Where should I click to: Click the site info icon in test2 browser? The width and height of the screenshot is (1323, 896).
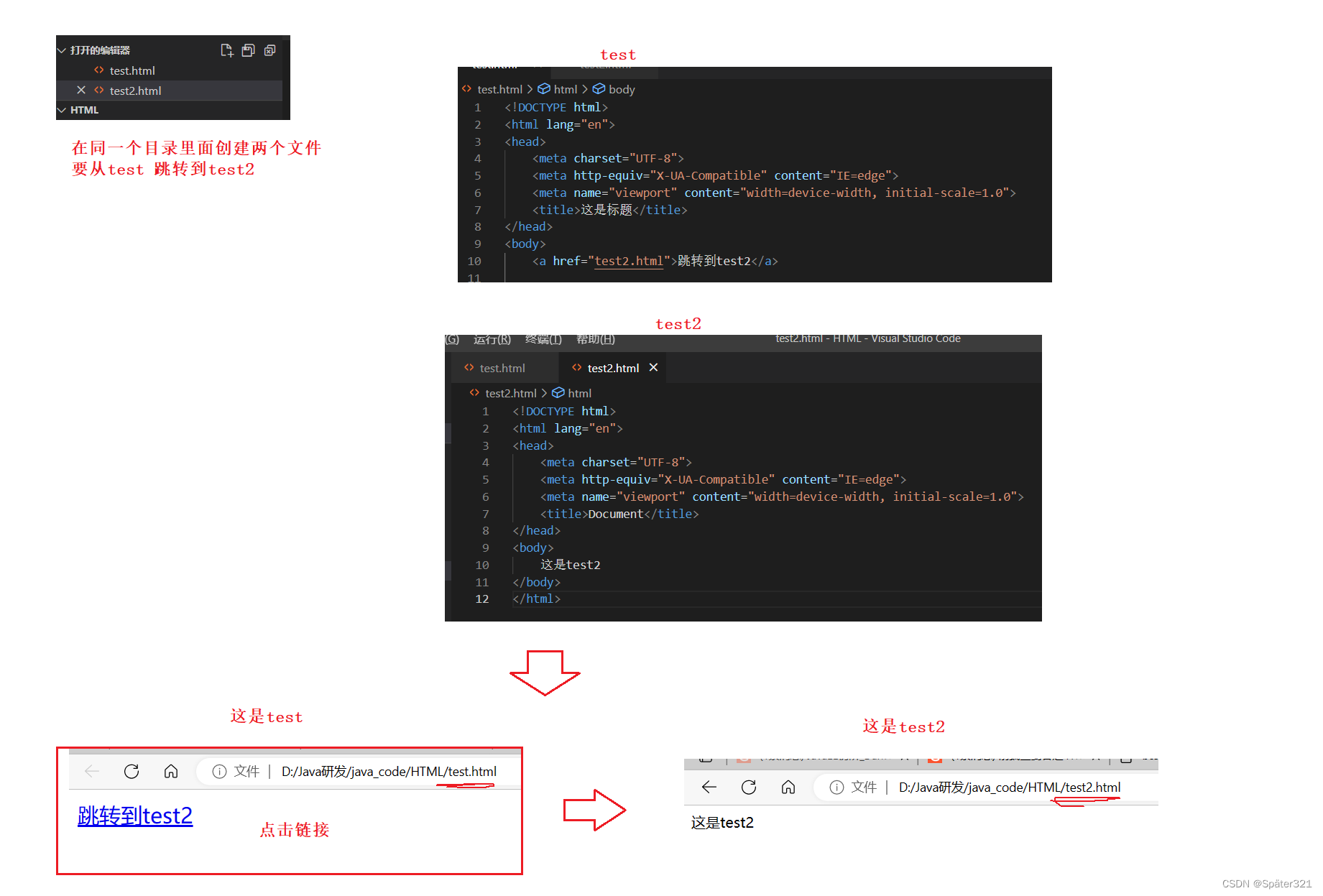[836, 787]
